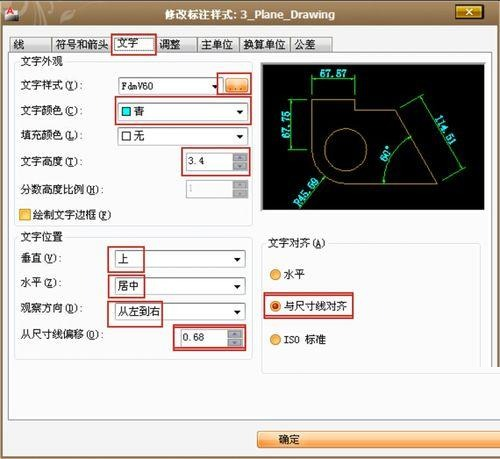Image resolution: width=500 pixels, height=459 pixels.
Task: Close the 修改标注样式 dialog
Action: 469,12
